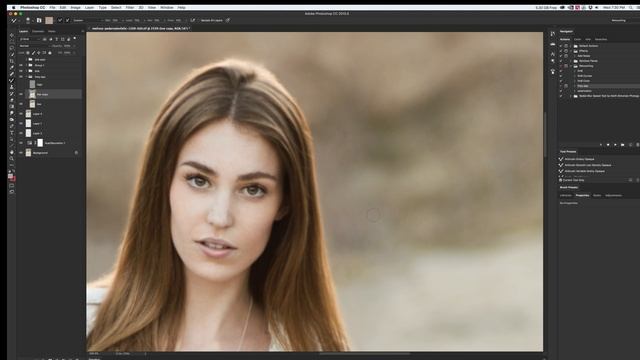
Task: Click Clean brush after each stroke icon
Action: point(67,20)
